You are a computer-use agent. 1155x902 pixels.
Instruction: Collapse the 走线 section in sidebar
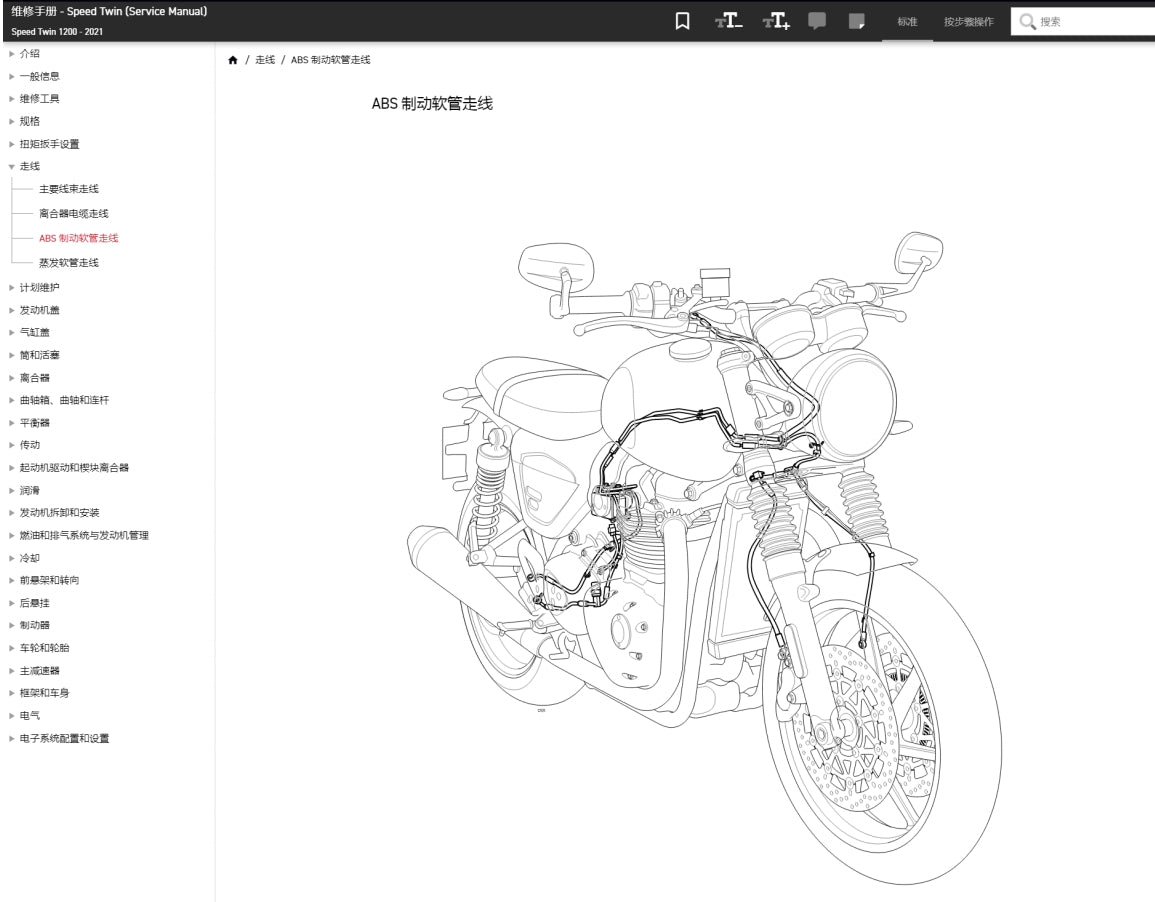(x=29, y=165)
